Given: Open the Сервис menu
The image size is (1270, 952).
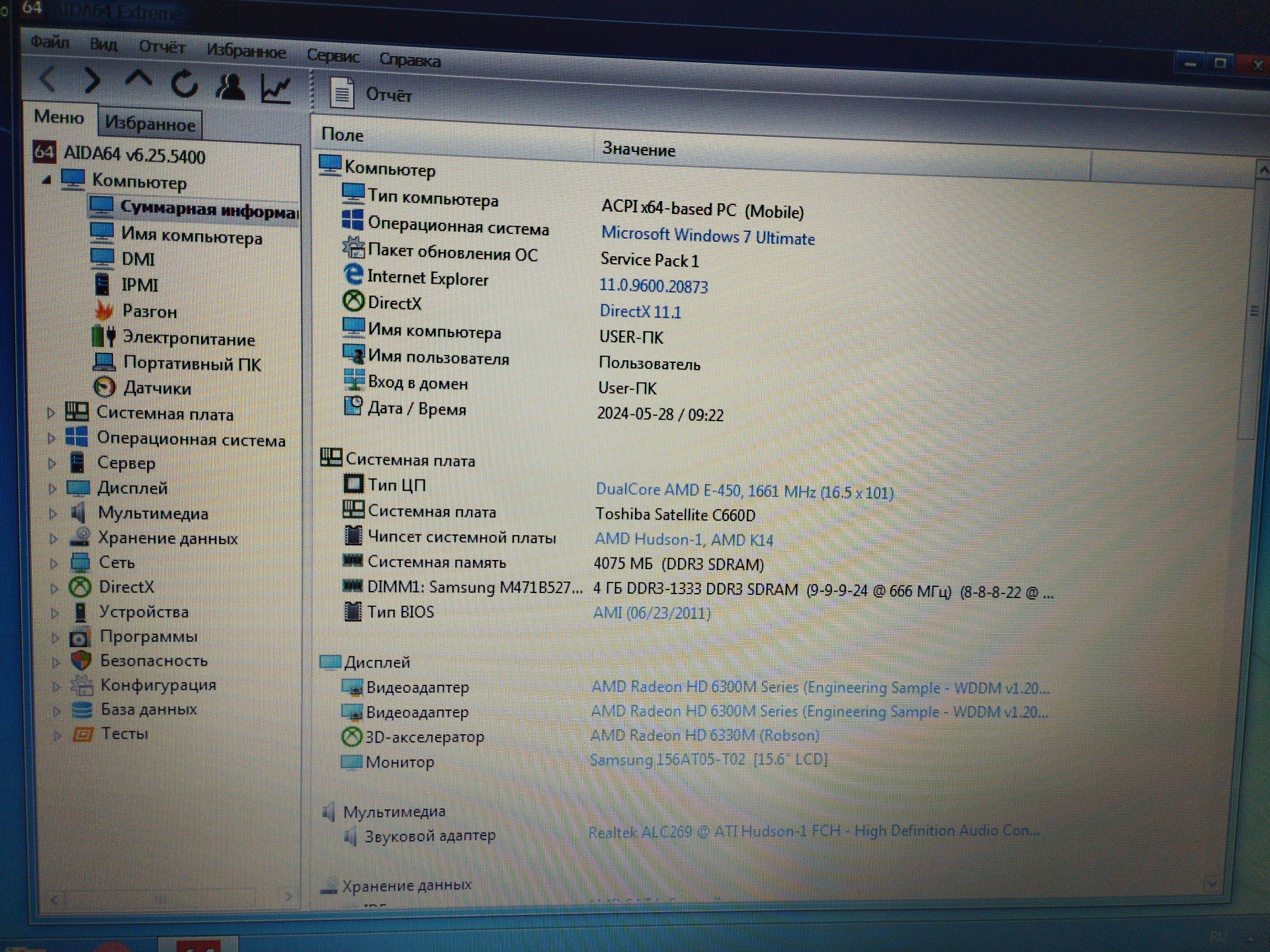Looking at the screenshot, I should tap(333, 56).
